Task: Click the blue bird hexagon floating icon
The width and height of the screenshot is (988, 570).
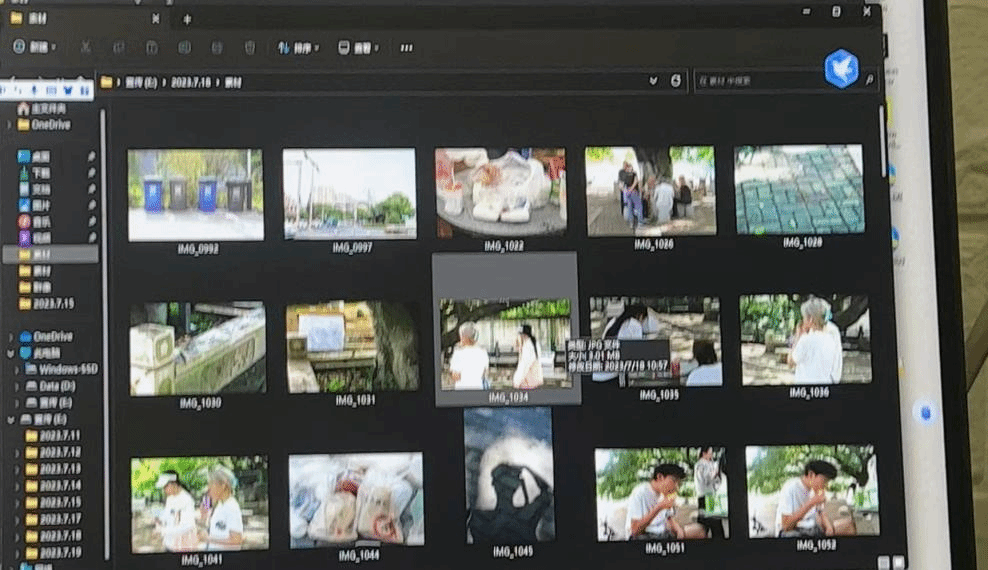Action: point(841,69)
